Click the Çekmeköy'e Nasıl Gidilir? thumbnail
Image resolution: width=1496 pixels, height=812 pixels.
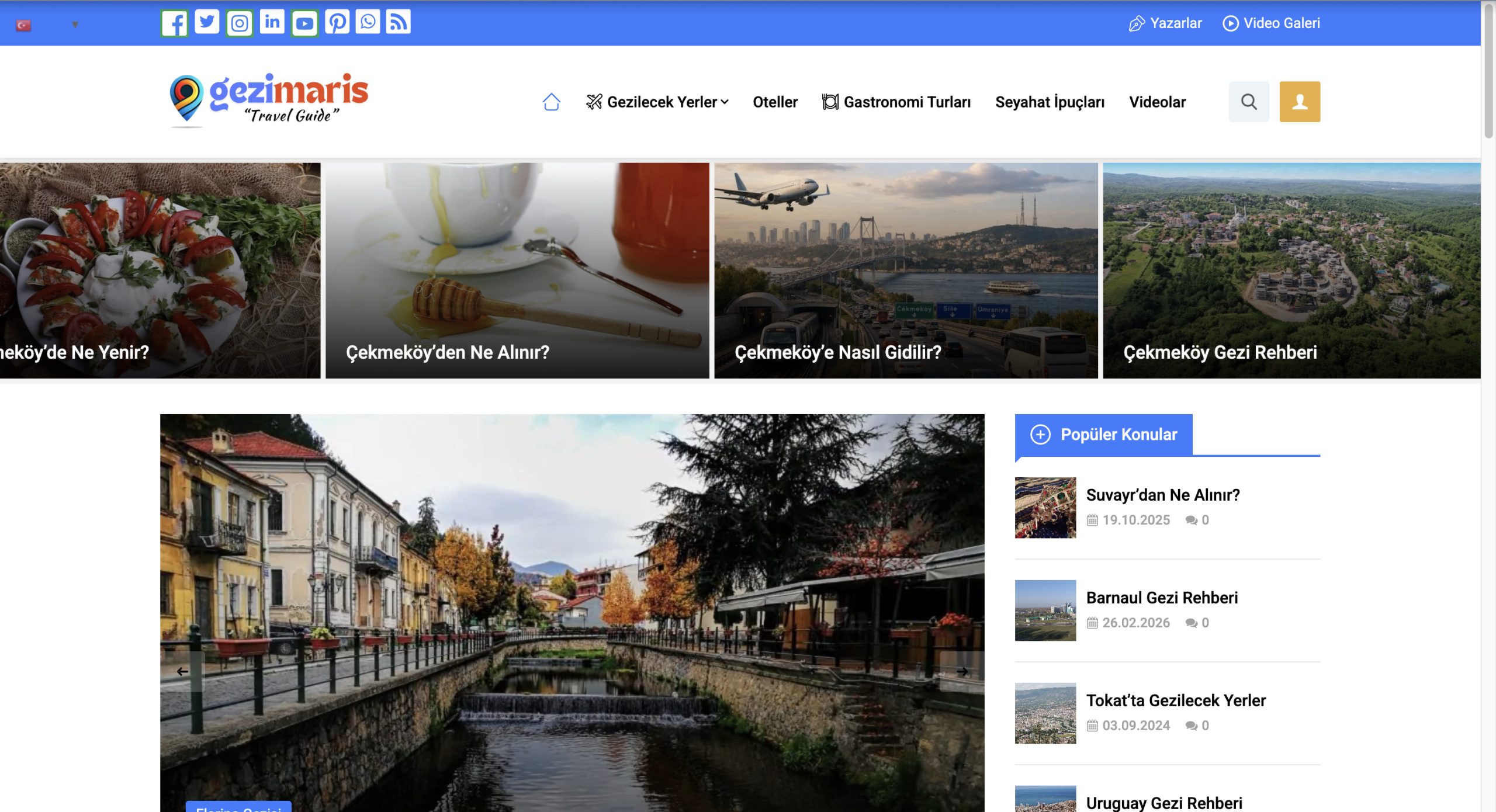[906, 270]
